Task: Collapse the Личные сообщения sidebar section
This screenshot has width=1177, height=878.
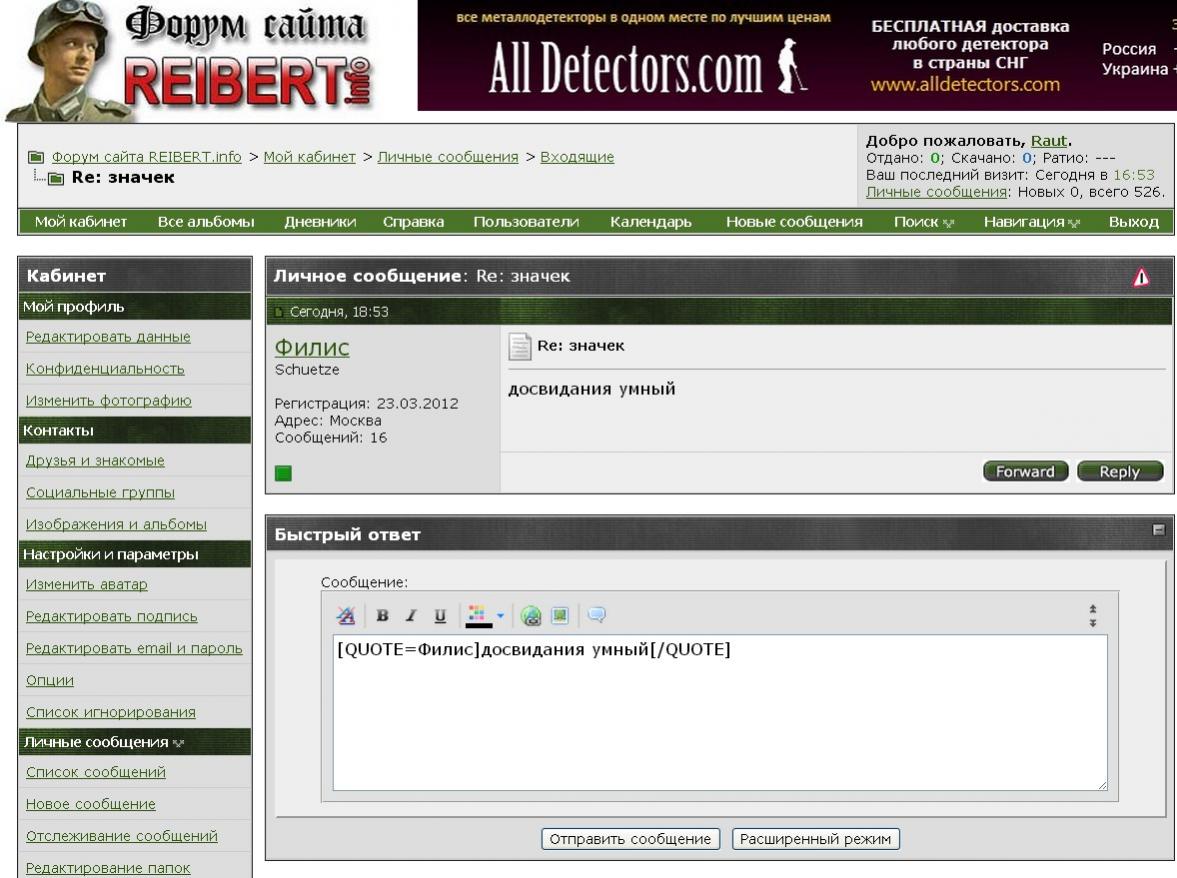Action: (178, 743)
